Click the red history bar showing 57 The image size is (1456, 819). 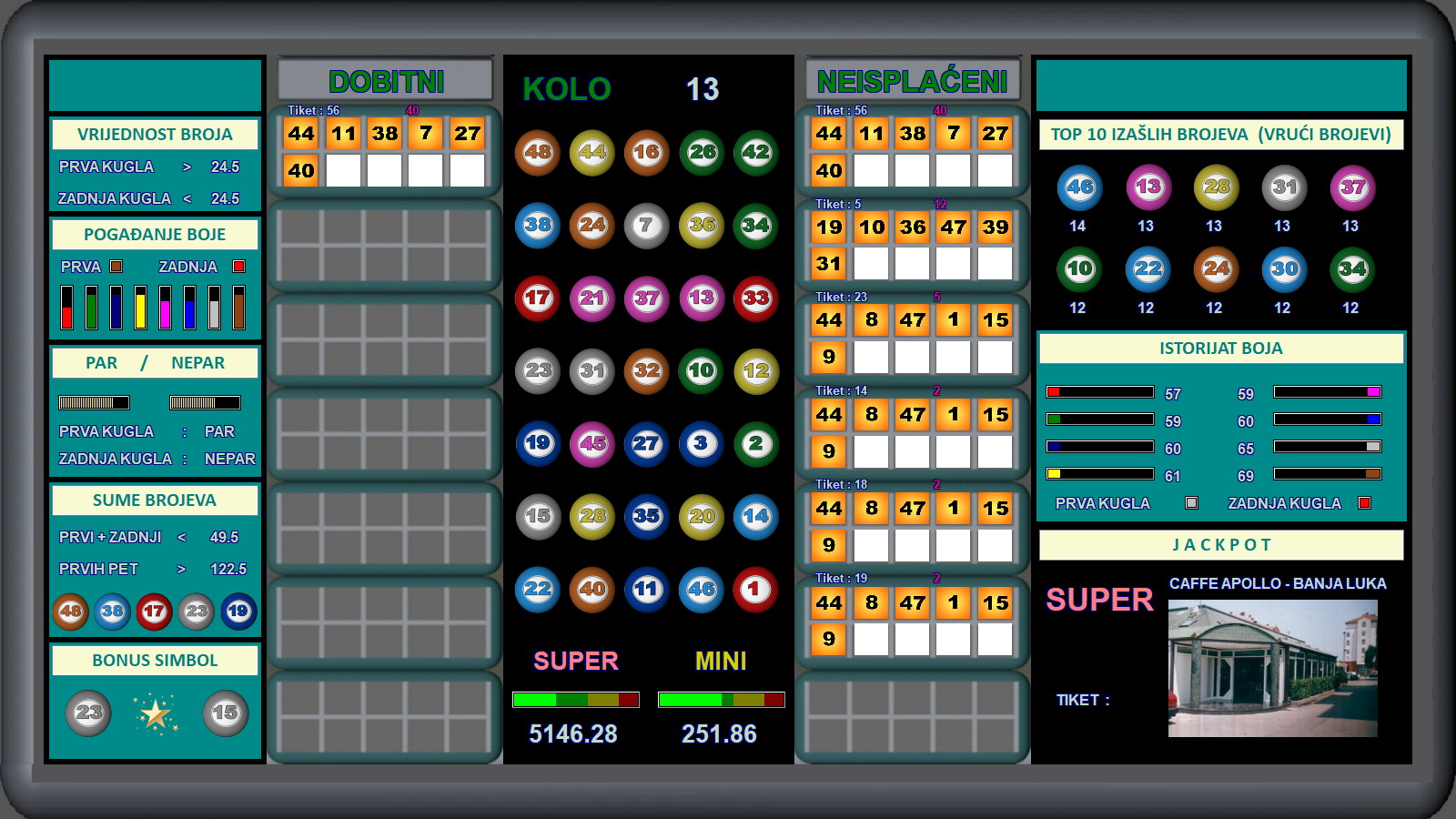click(x=1100, y=392)
